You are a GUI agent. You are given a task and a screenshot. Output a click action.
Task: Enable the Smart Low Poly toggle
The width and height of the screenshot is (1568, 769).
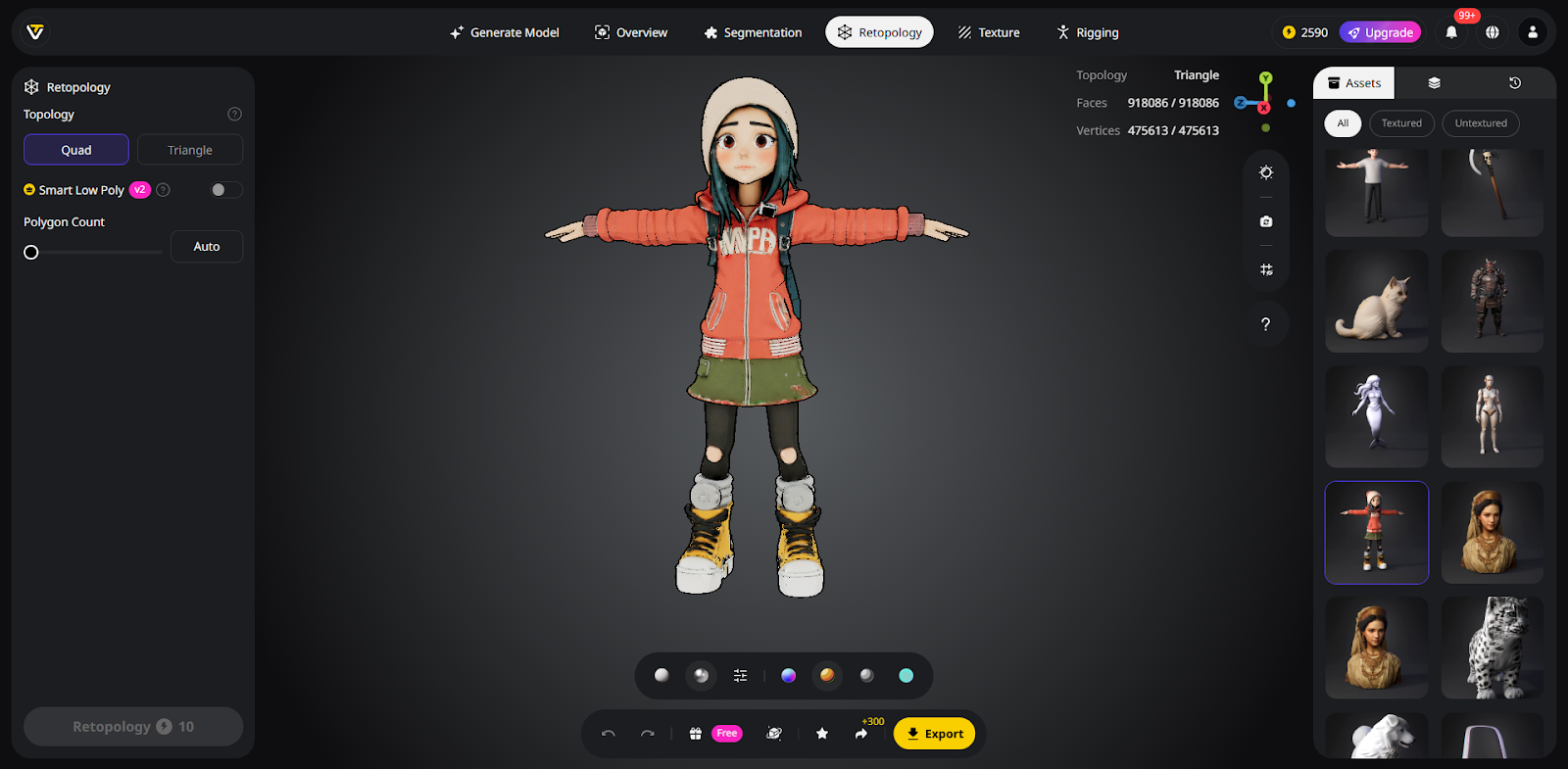click(x=225, y=190)
